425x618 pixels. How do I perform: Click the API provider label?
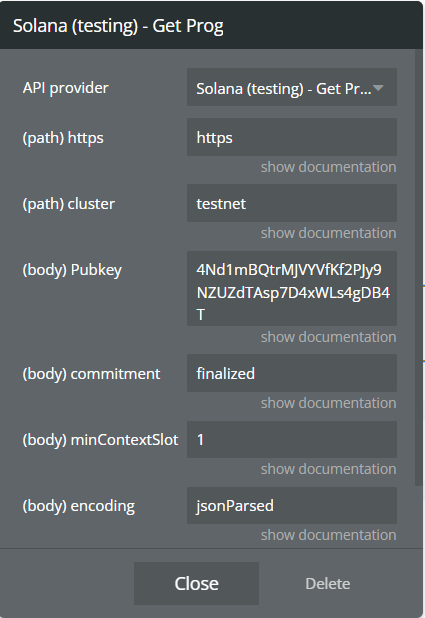[x=65, y=88]
